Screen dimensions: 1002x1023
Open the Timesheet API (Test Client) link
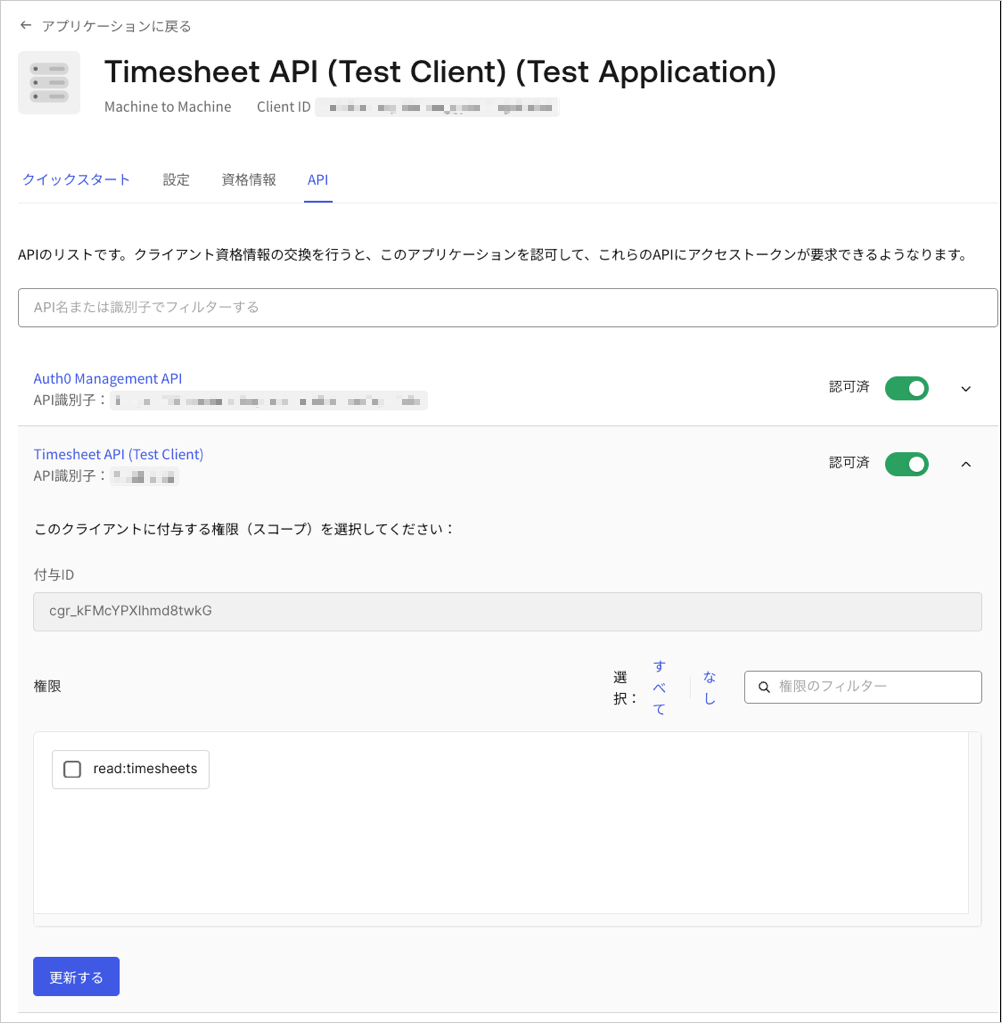click(x=118, y=454)
